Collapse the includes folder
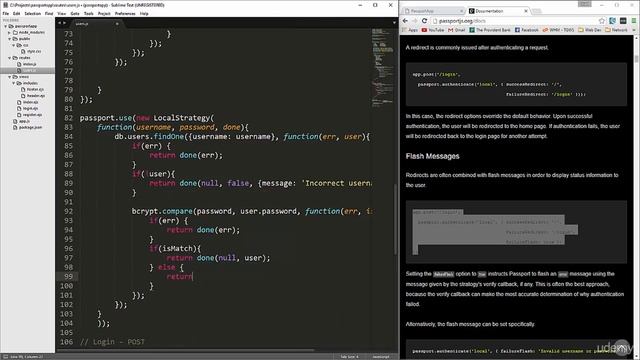 point(14,83)
